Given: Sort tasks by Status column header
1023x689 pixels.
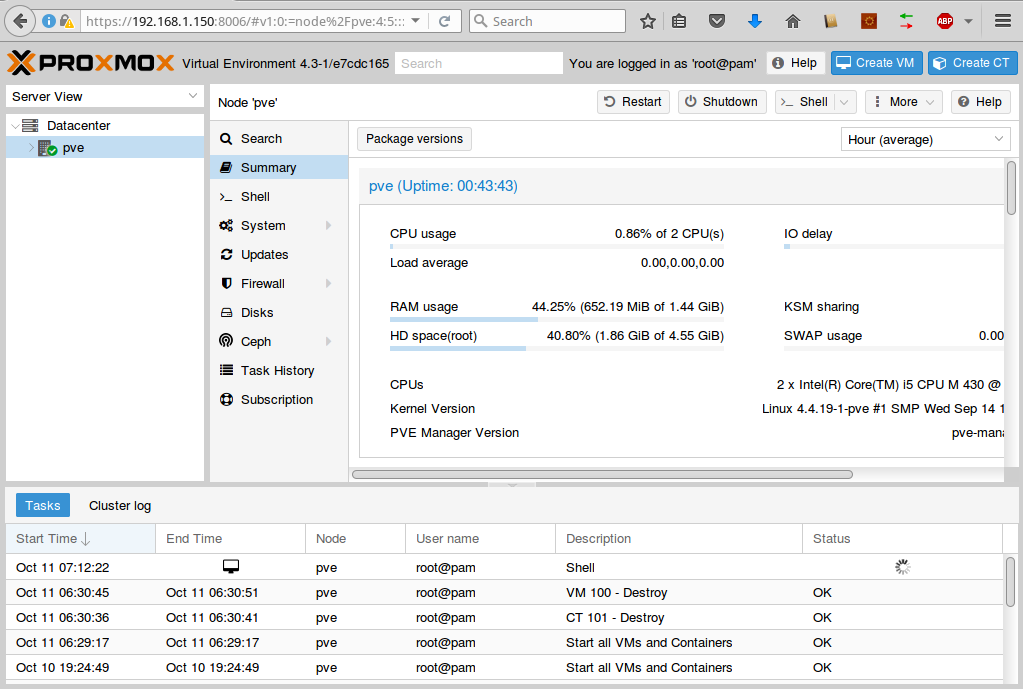Looking at the screenshot, I should click(902, 539).
